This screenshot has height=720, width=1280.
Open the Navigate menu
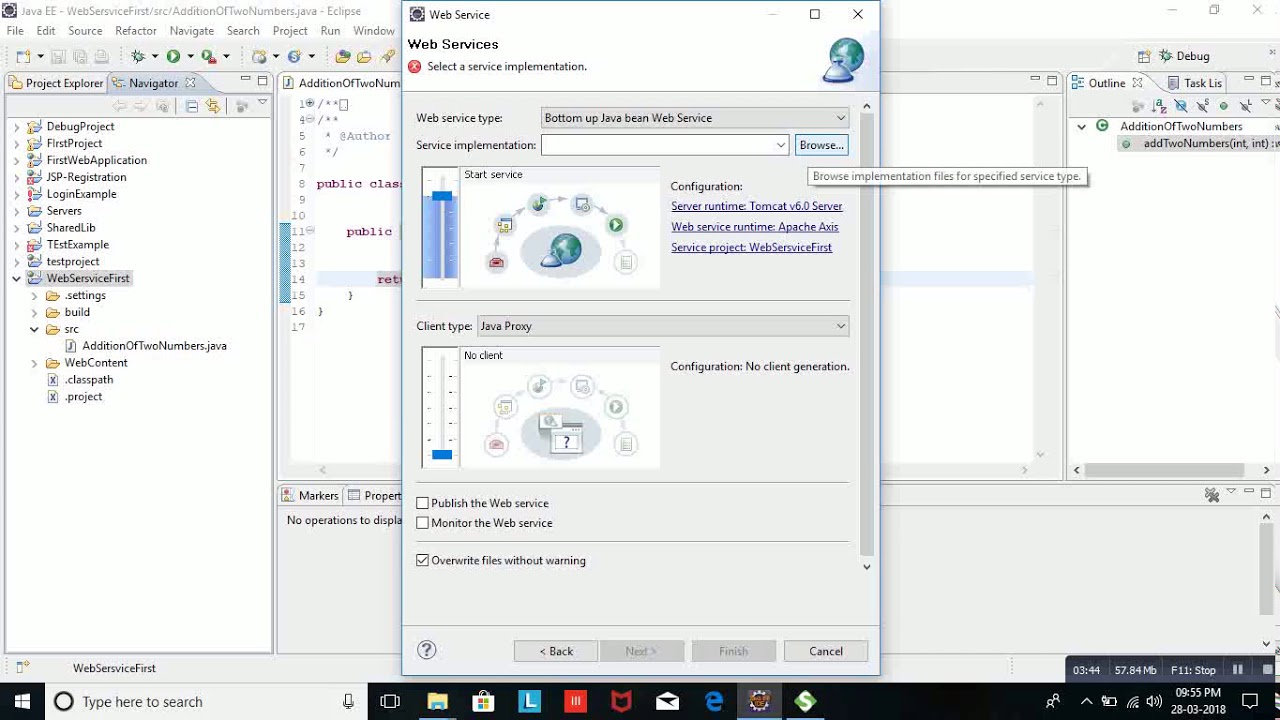192,31
